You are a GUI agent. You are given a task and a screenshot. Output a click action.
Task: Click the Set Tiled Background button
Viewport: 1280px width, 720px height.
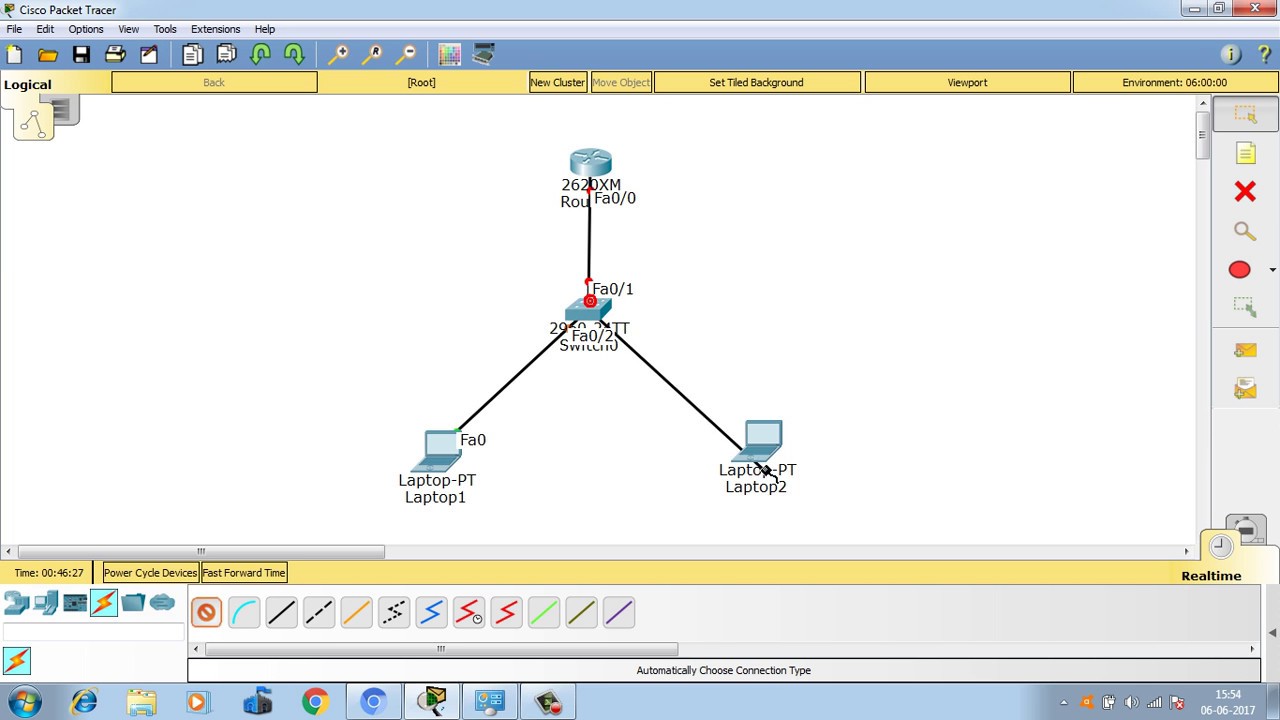[756, 83]
